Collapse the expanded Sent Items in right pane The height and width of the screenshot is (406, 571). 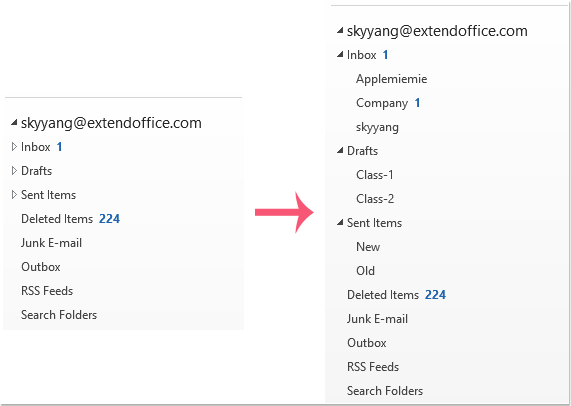[340, 222]
